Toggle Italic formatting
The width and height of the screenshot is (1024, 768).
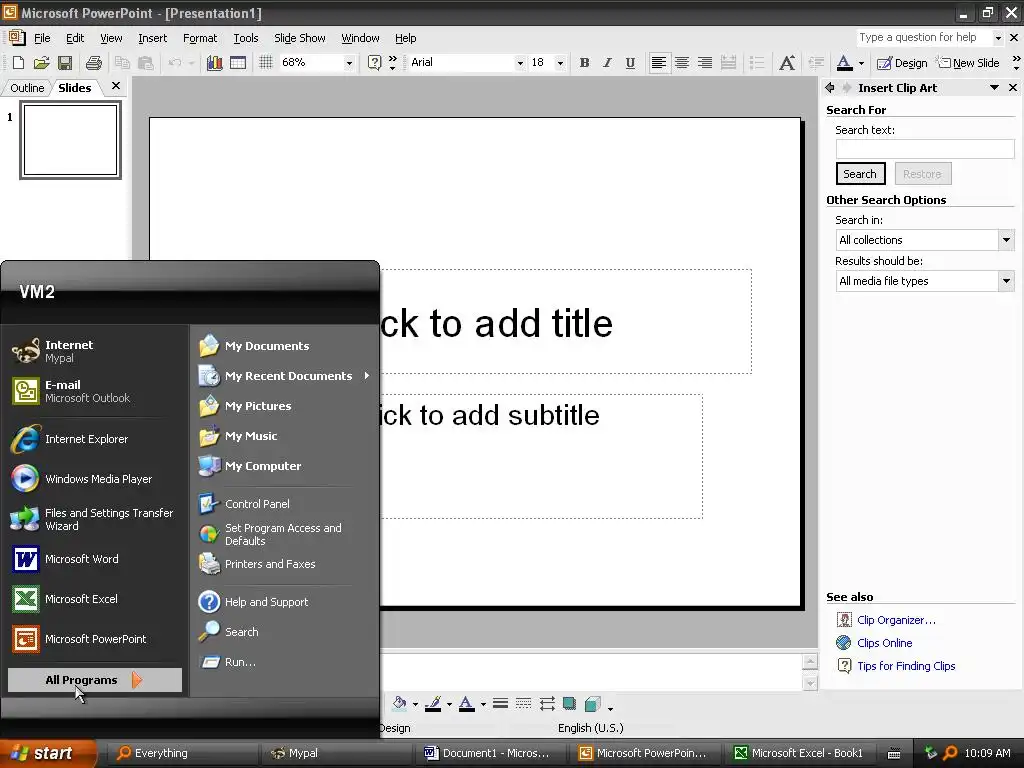[607, 63]
